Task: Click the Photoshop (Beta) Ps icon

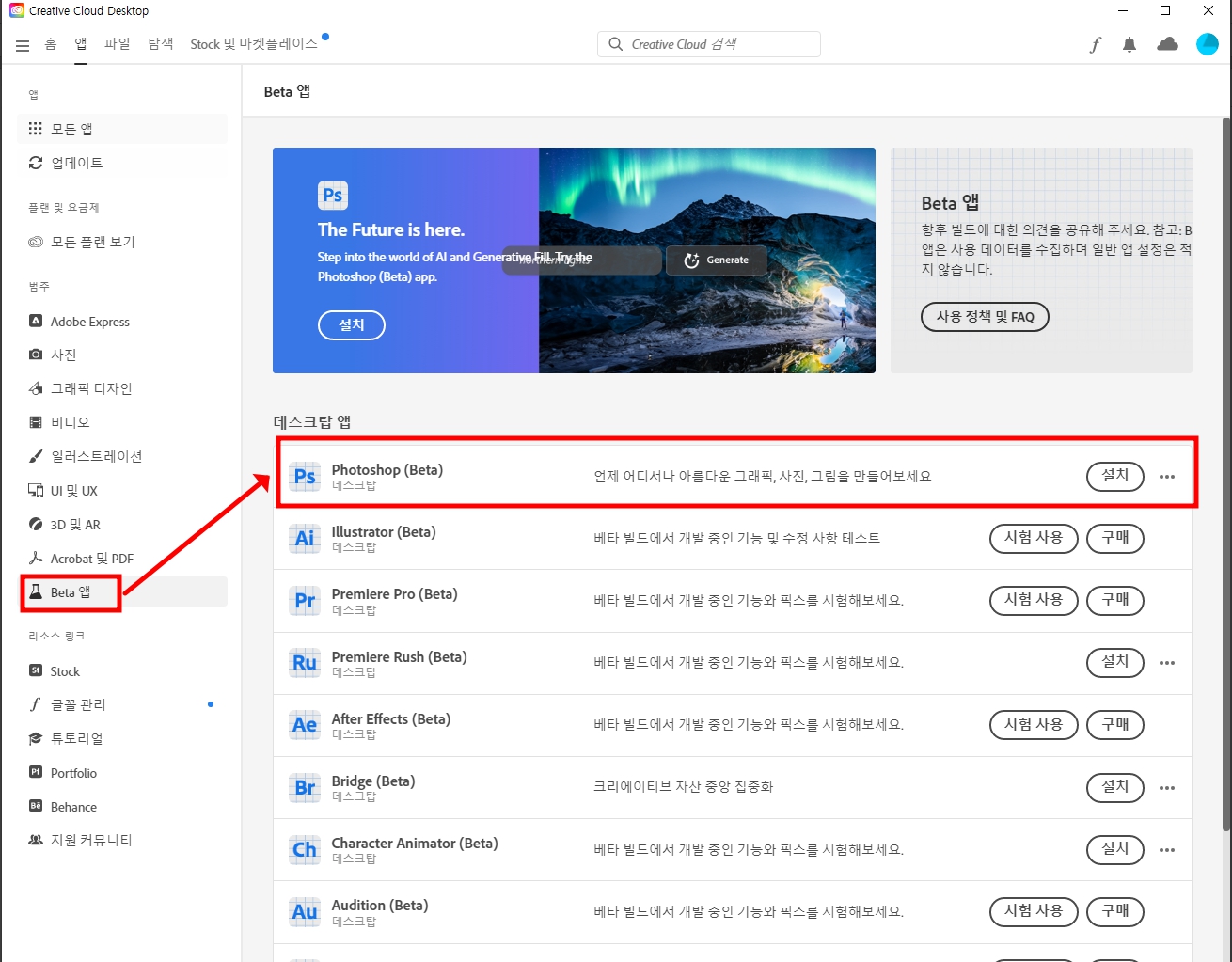Action: (x=305, y=476)
